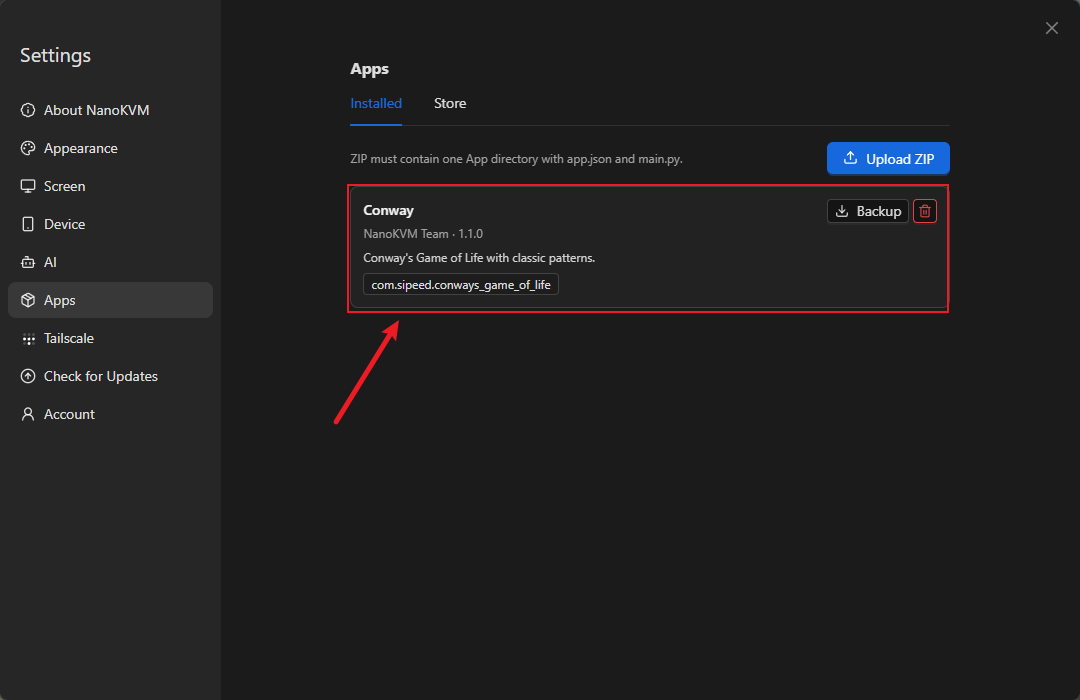Open Screen settings

[110, 186]
